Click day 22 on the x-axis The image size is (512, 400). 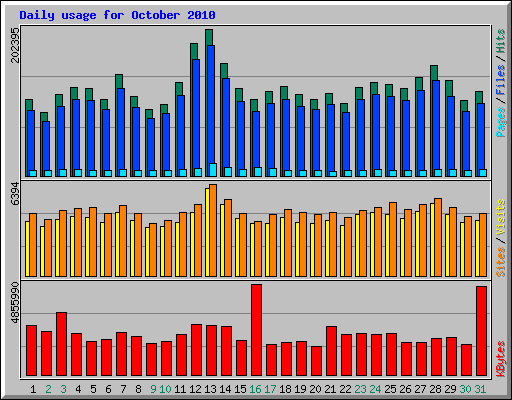(x=345, y=389)
